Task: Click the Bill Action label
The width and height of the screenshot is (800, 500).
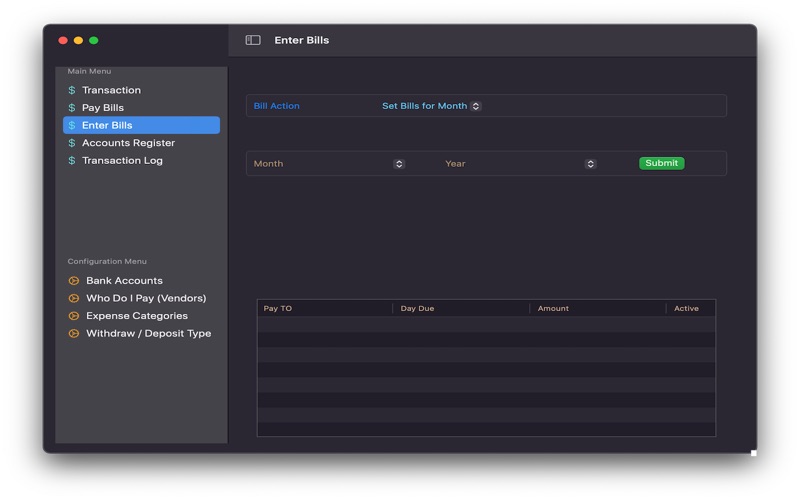Action: [277, 106]
